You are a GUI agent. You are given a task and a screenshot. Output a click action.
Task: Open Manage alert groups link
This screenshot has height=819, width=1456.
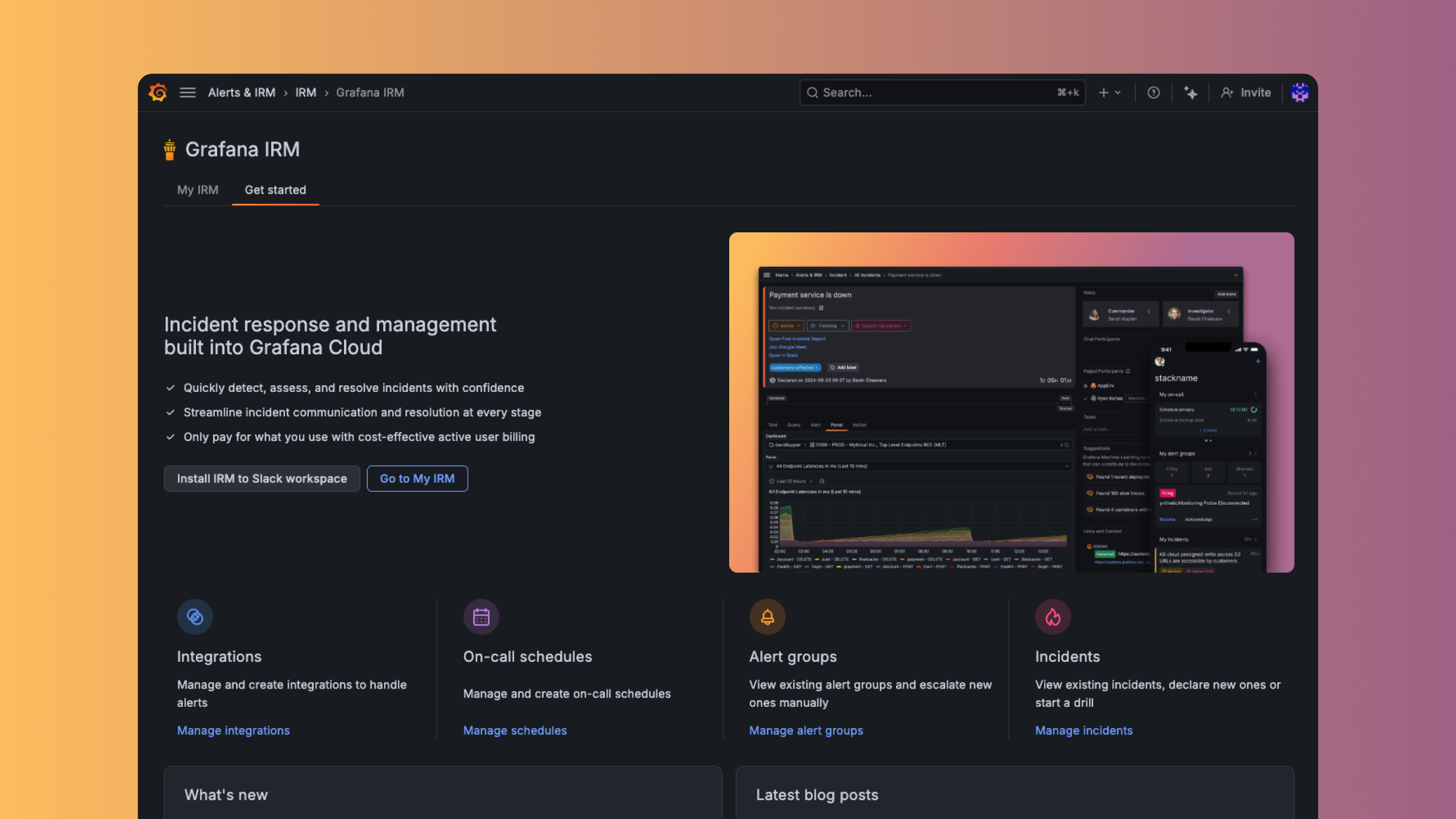pos(806,730)
